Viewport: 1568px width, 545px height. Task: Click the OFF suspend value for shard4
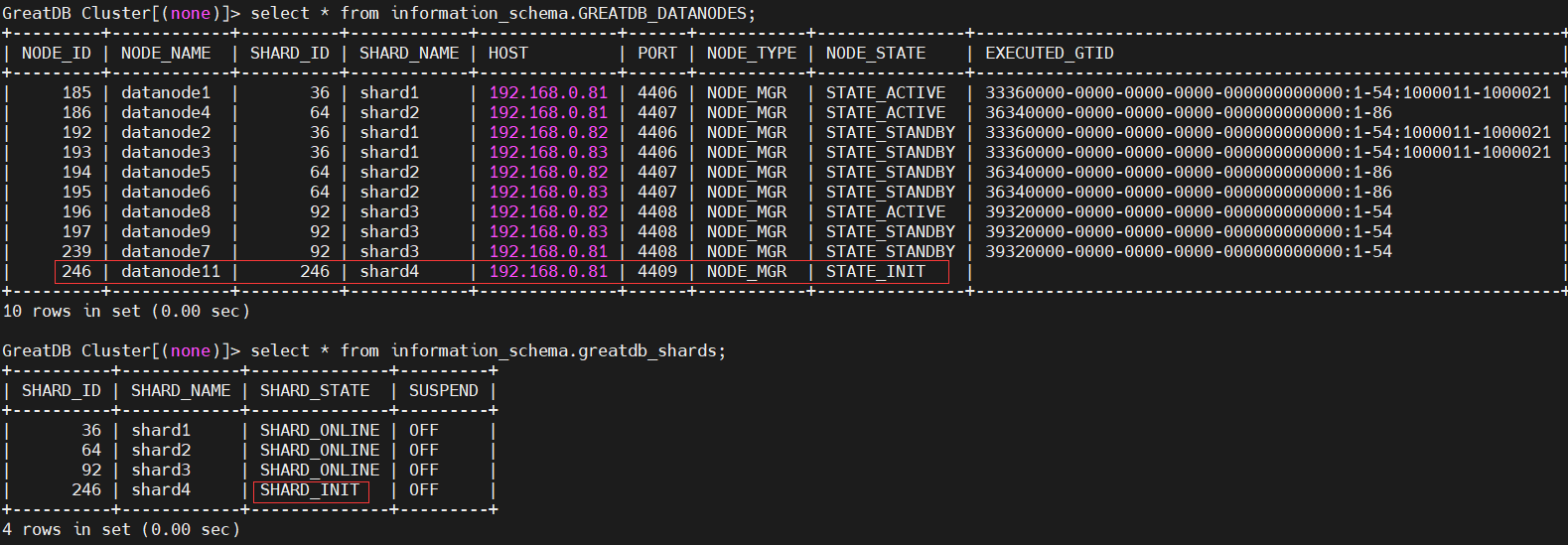pyautogui.click(x=424, y=490)
